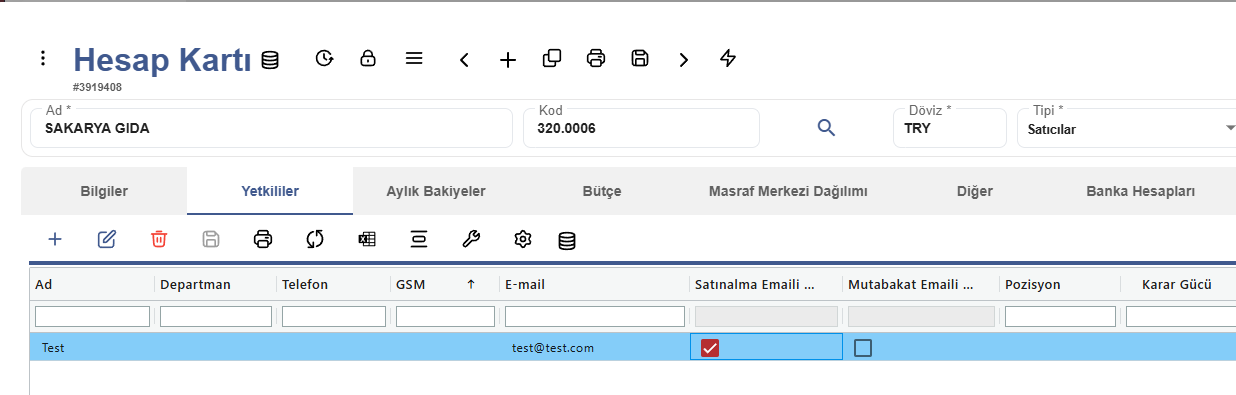Switch to the Bilgiler tab
The image size is (1236, 395).
click(104, 191)
